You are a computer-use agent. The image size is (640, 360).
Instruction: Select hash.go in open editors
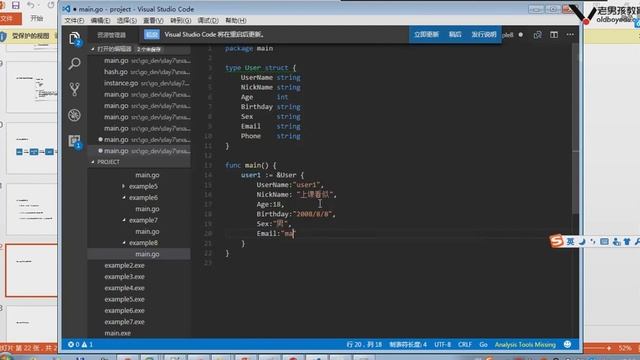tap(139, 72)
